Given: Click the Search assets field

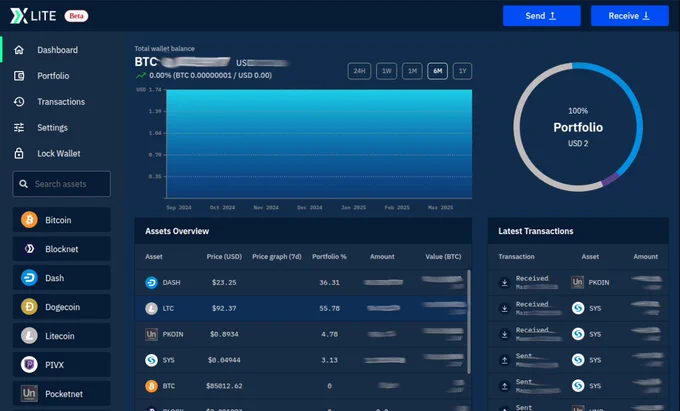Looking at the screenshot, I should point(62,184).
